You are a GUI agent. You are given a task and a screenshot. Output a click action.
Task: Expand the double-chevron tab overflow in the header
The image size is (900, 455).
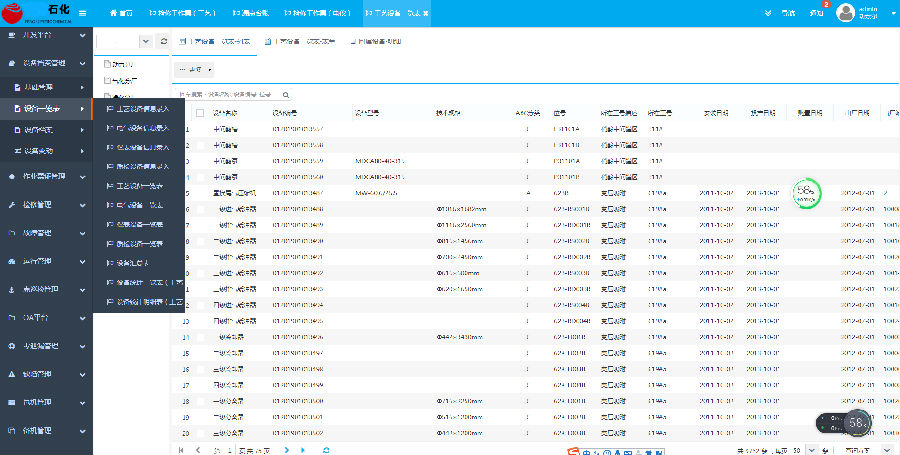point(768,13)
